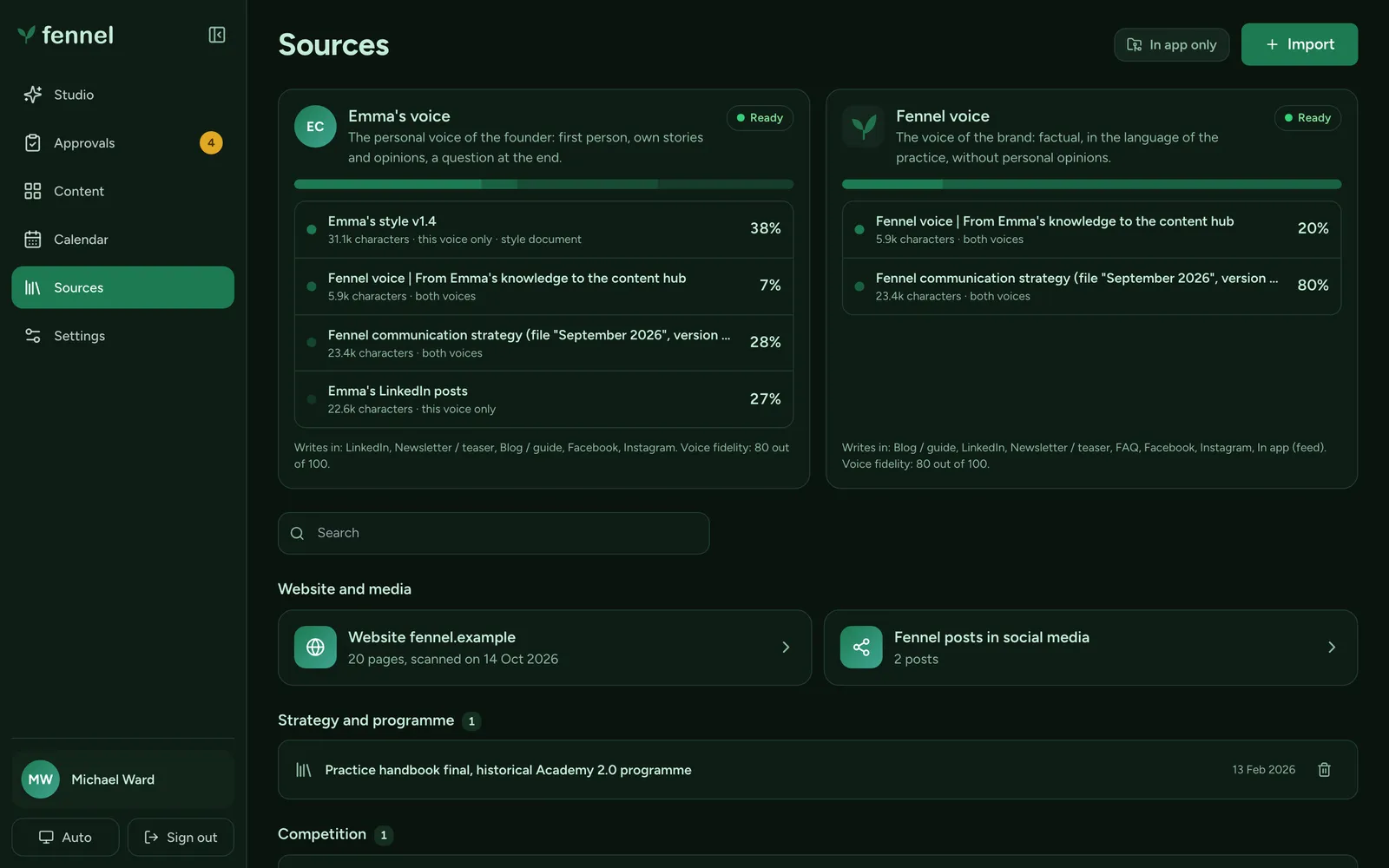1389x868 pixels.
Task: Open Emma's style v1.4 source row
Action: click(x=543, y=229)
